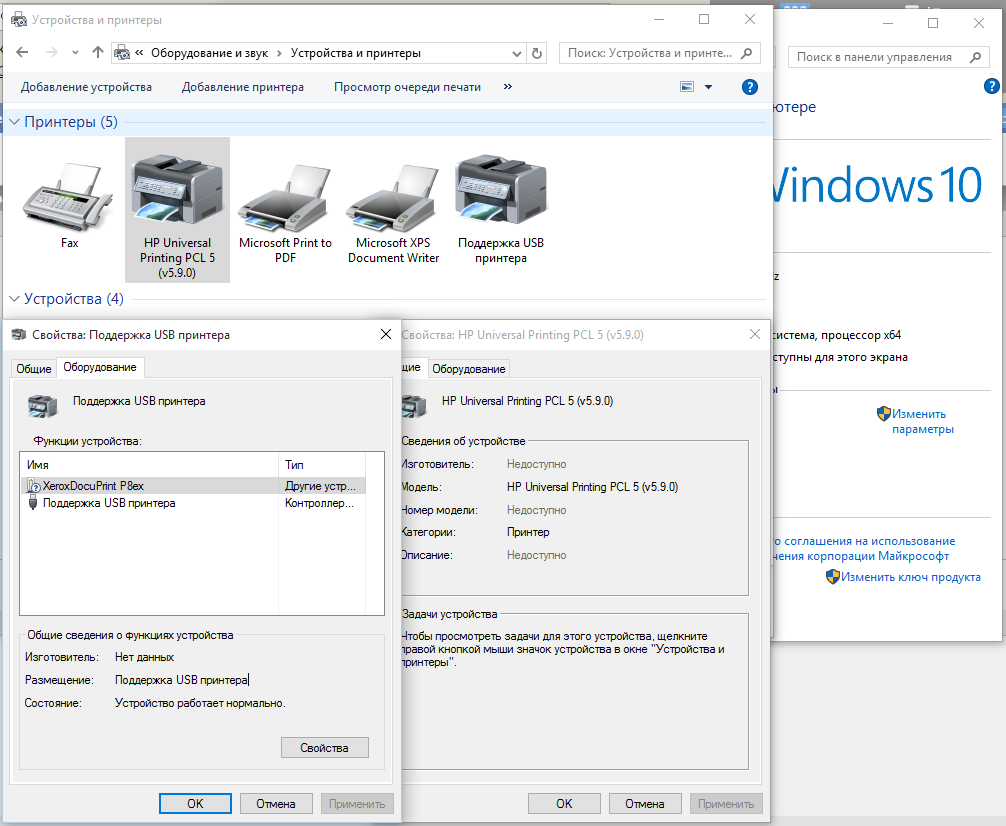Collapse the Принтеры (5) group
The image size is (1006, 826).
tap(15, 122)
